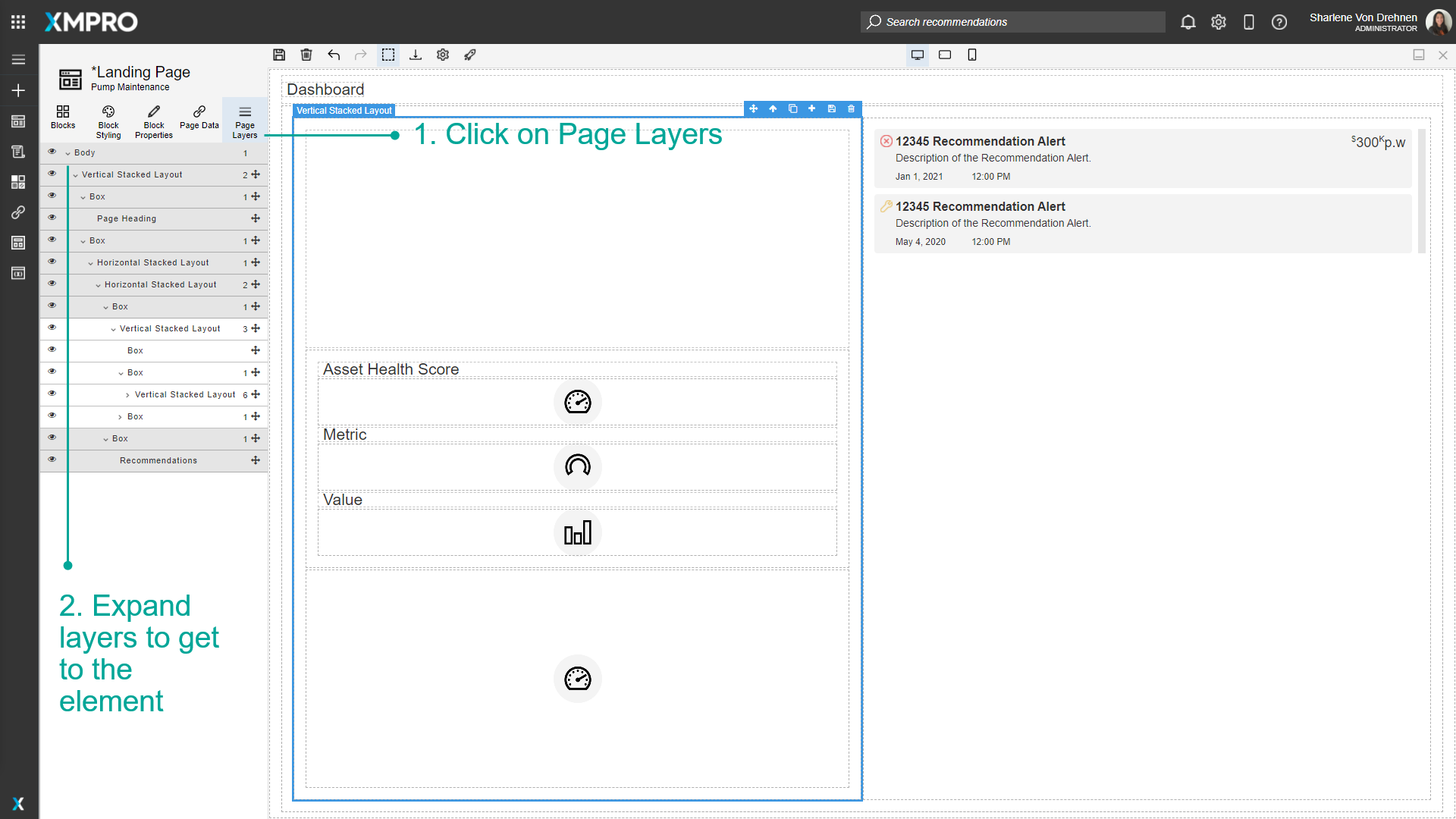Select the Blocks panel icon
This screenshot has height=819, width=1456.
pyautogui.click(x=63, y=120)
